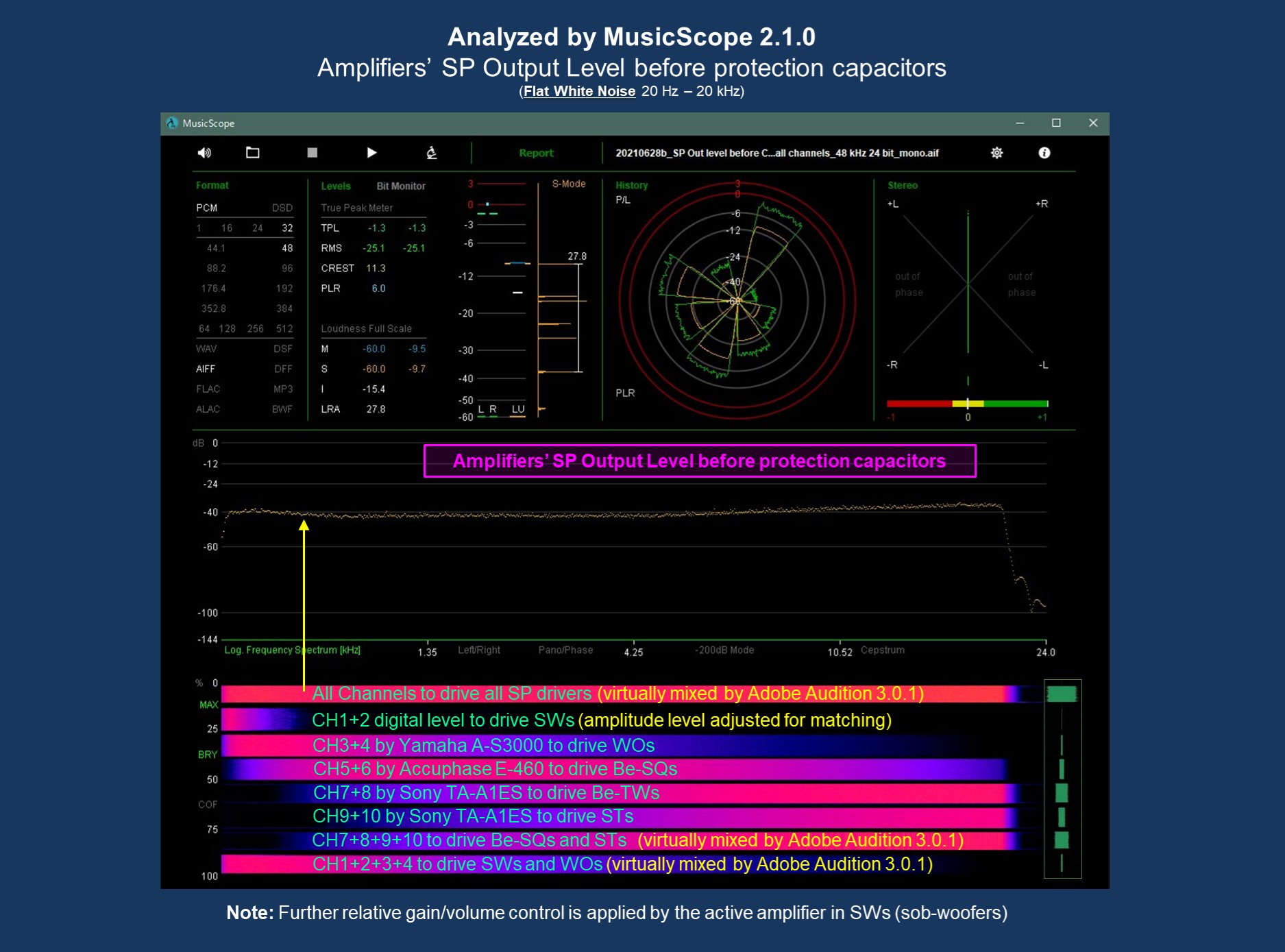Screen dimensions: 1285x952
Task: Minimize the MusicScope window
Action: point(1020,123)
